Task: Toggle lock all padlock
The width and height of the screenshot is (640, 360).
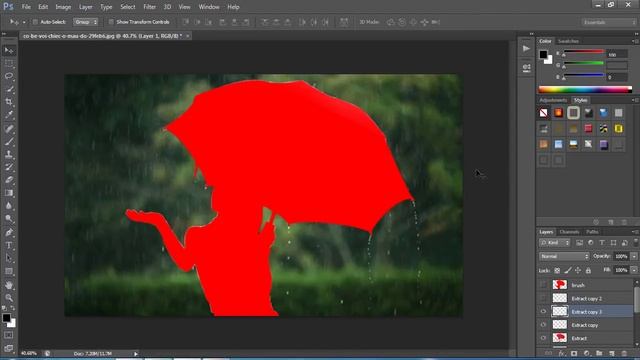Action: (588, 270)
